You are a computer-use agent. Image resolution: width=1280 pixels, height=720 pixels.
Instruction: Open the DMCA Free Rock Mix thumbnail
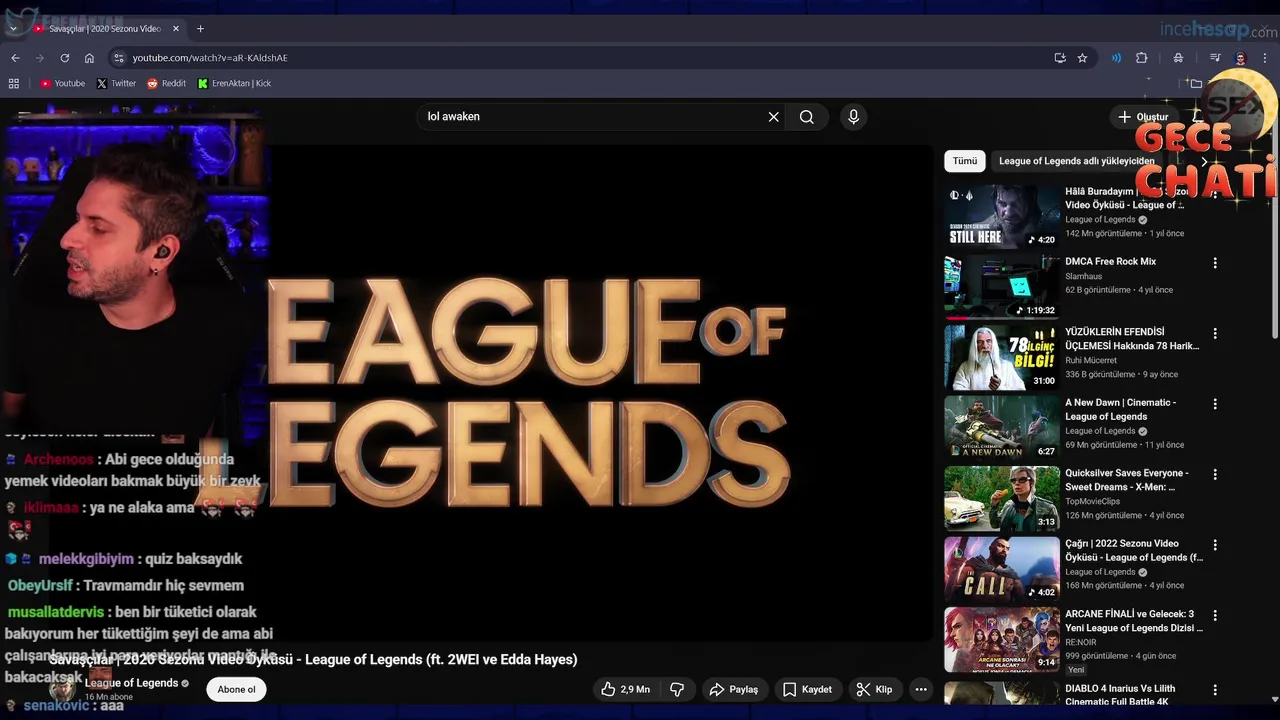pos(1002,287)
